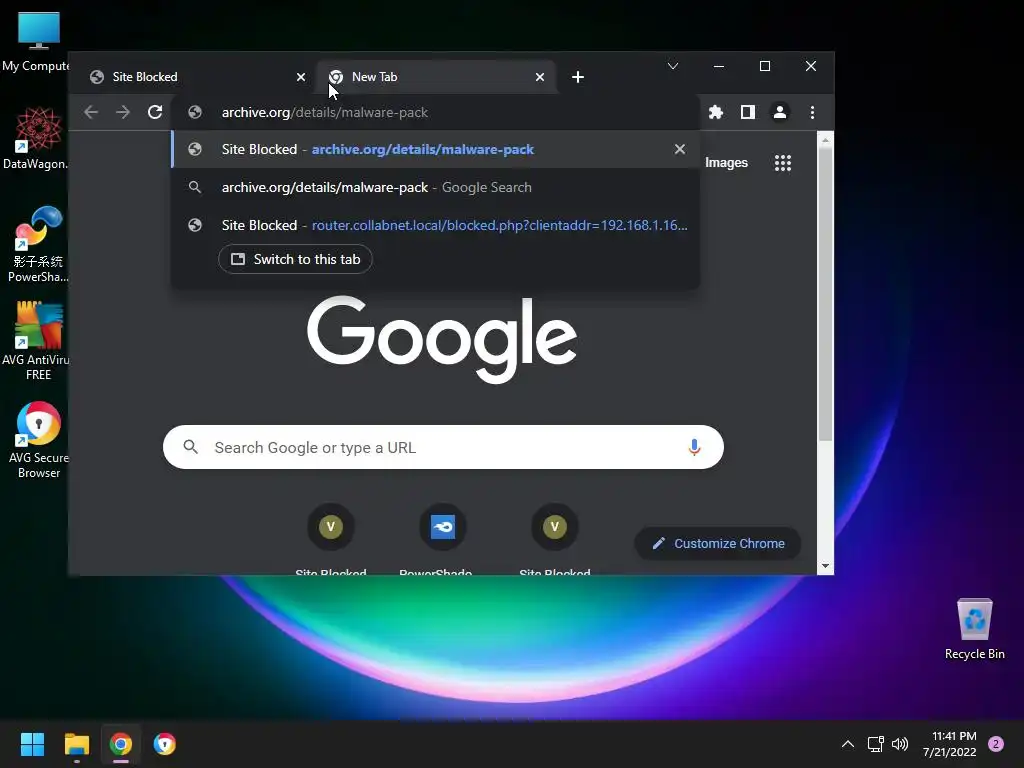Open the side panel icon in toolbar
The width and height of the screenshot is (1024, 768).
(748, 112)
